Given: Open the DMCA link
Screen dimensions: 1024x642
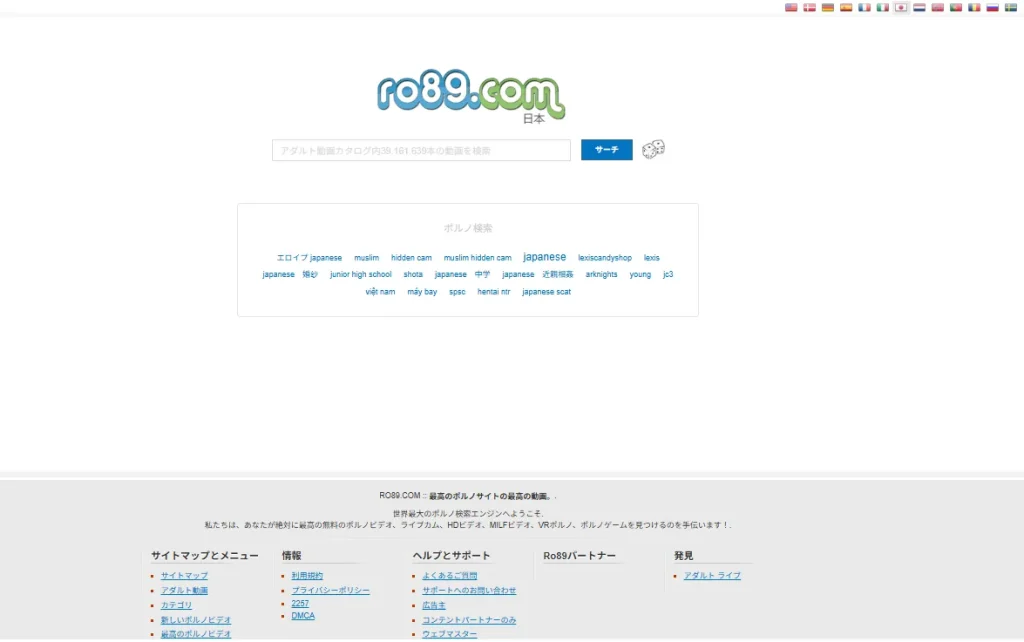Looking at the screenshot, I should pyautogui.click(x=303, y=616).
